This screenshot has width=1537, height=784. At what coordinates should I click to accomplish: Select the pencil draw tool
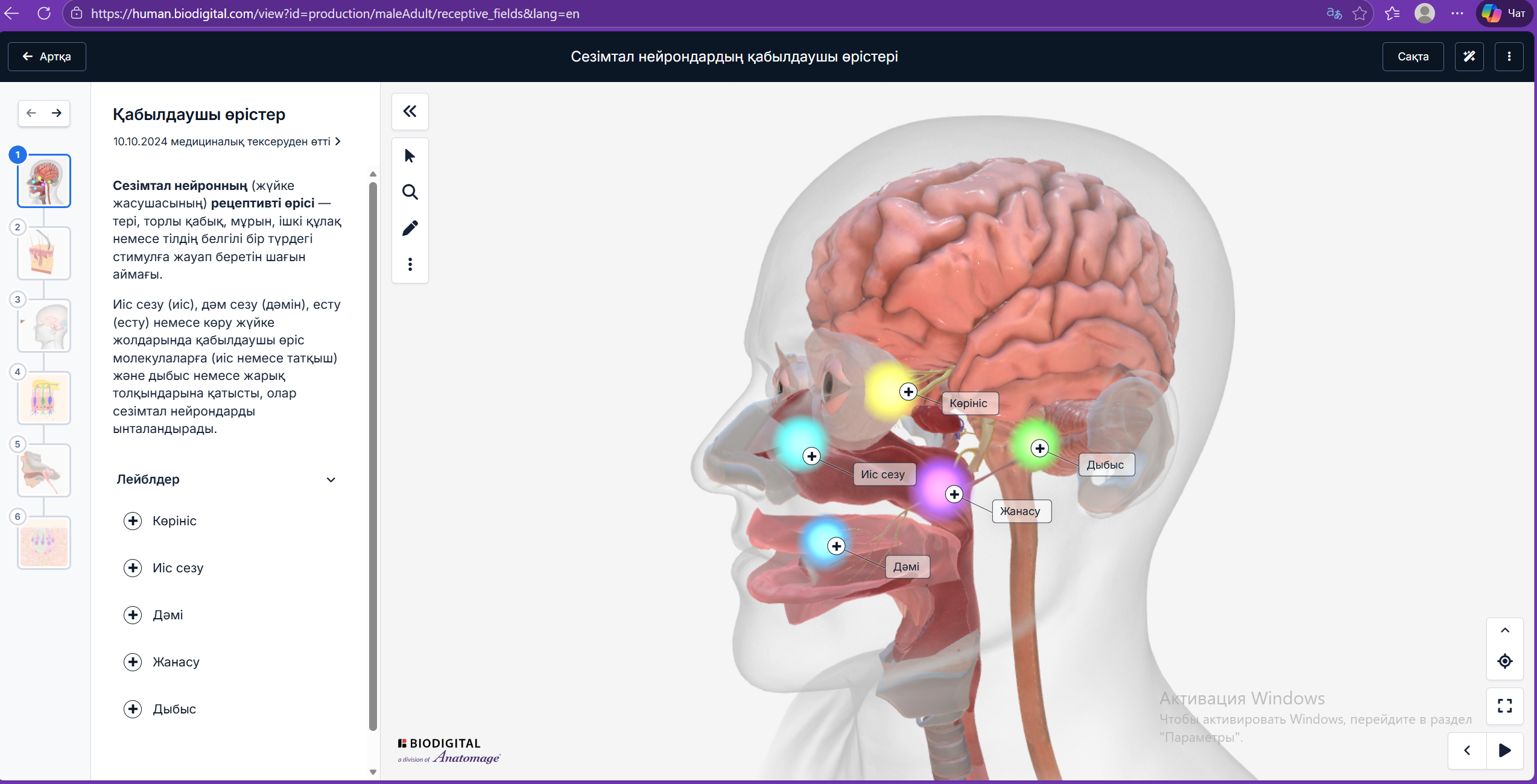point(410,228)
